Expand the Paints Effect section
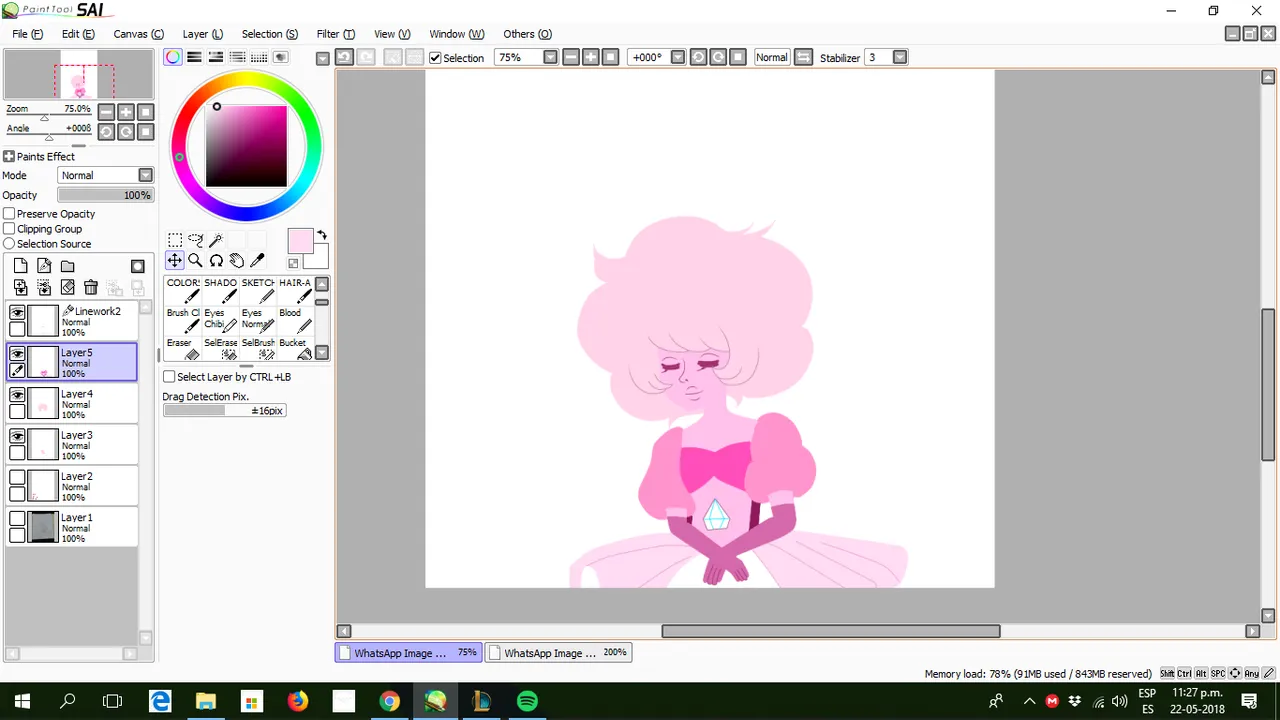The height and width of the screenshot is (720, 1280). click(x=8, y=157)
